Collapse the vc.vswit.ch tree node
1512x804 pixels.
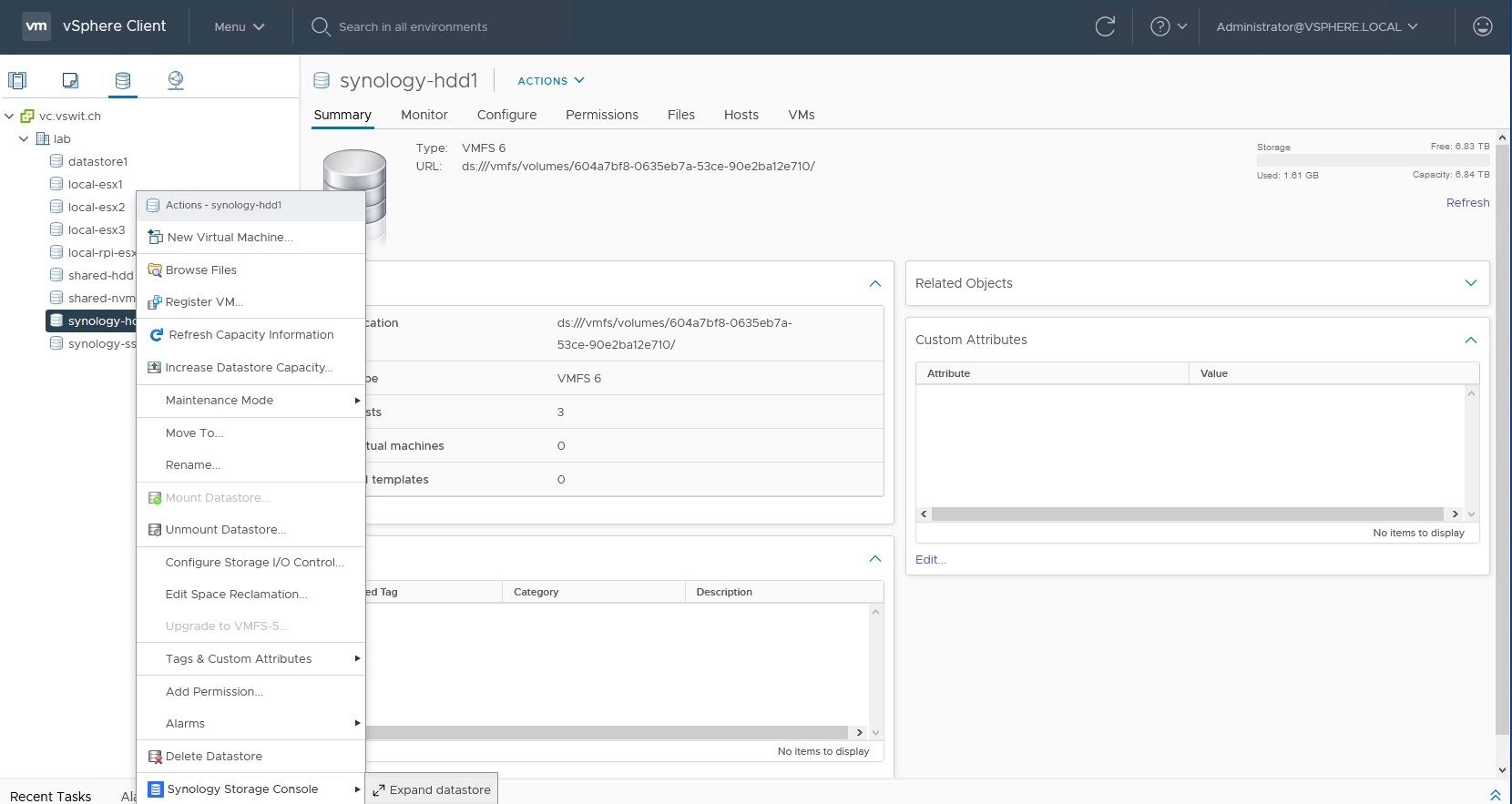coord(9,116)
